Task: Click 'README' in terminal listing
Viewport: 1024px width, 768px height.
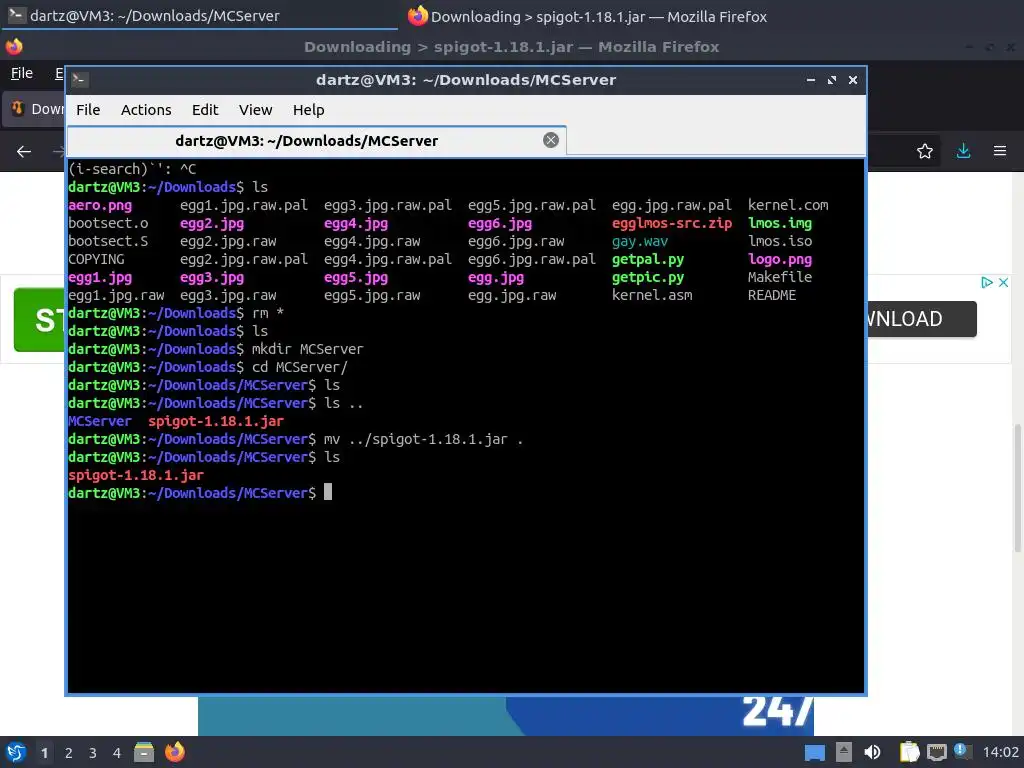Action: click(x=772, y=295)
